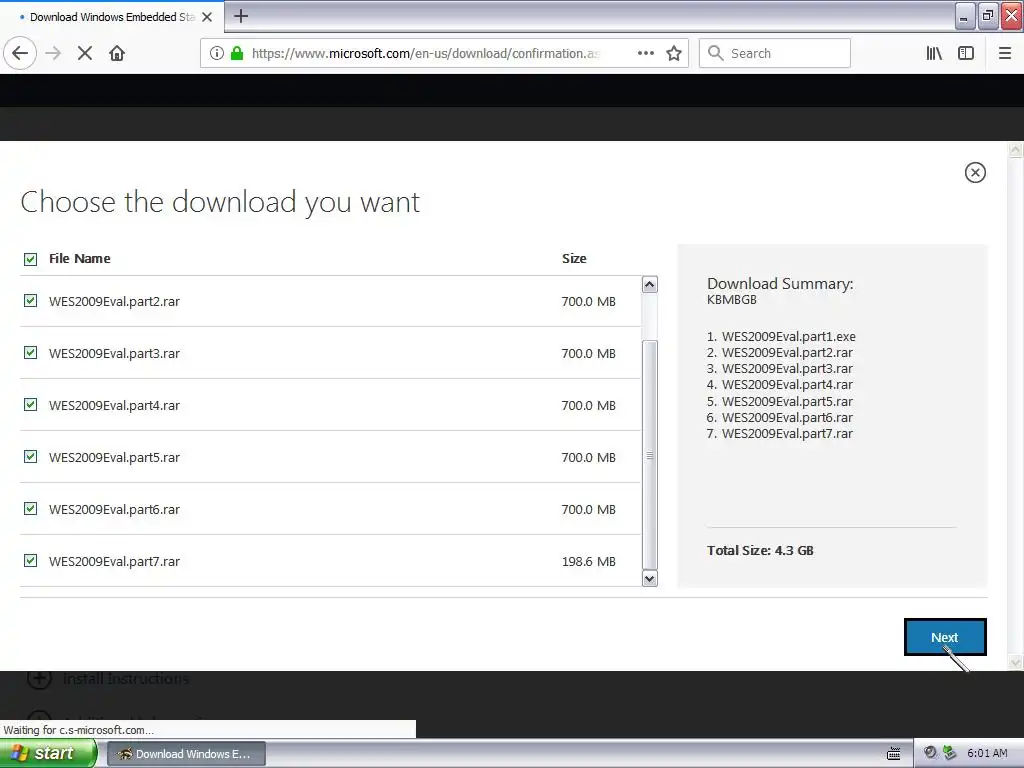The width and height of the screenshot is (1024, 768).
Task: Click the forward navigation arrow
Action: pos(53,53)
